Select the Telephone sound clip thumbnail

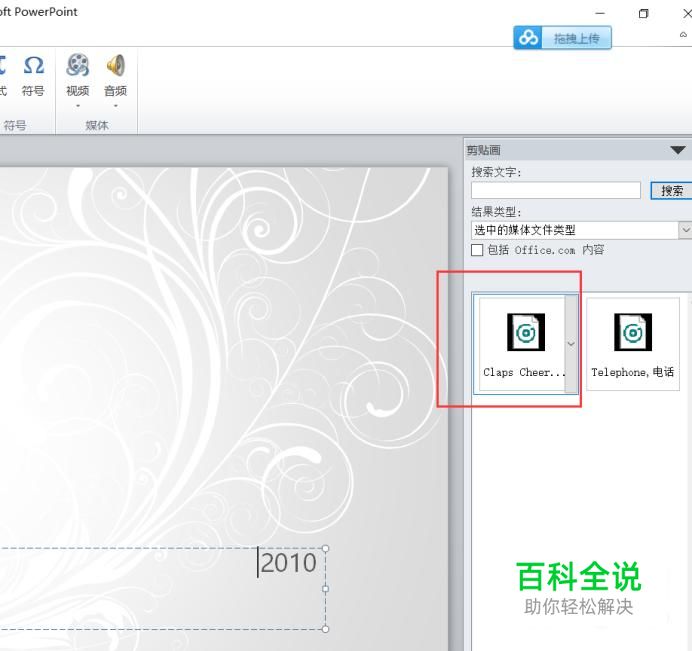pos(633,344)
